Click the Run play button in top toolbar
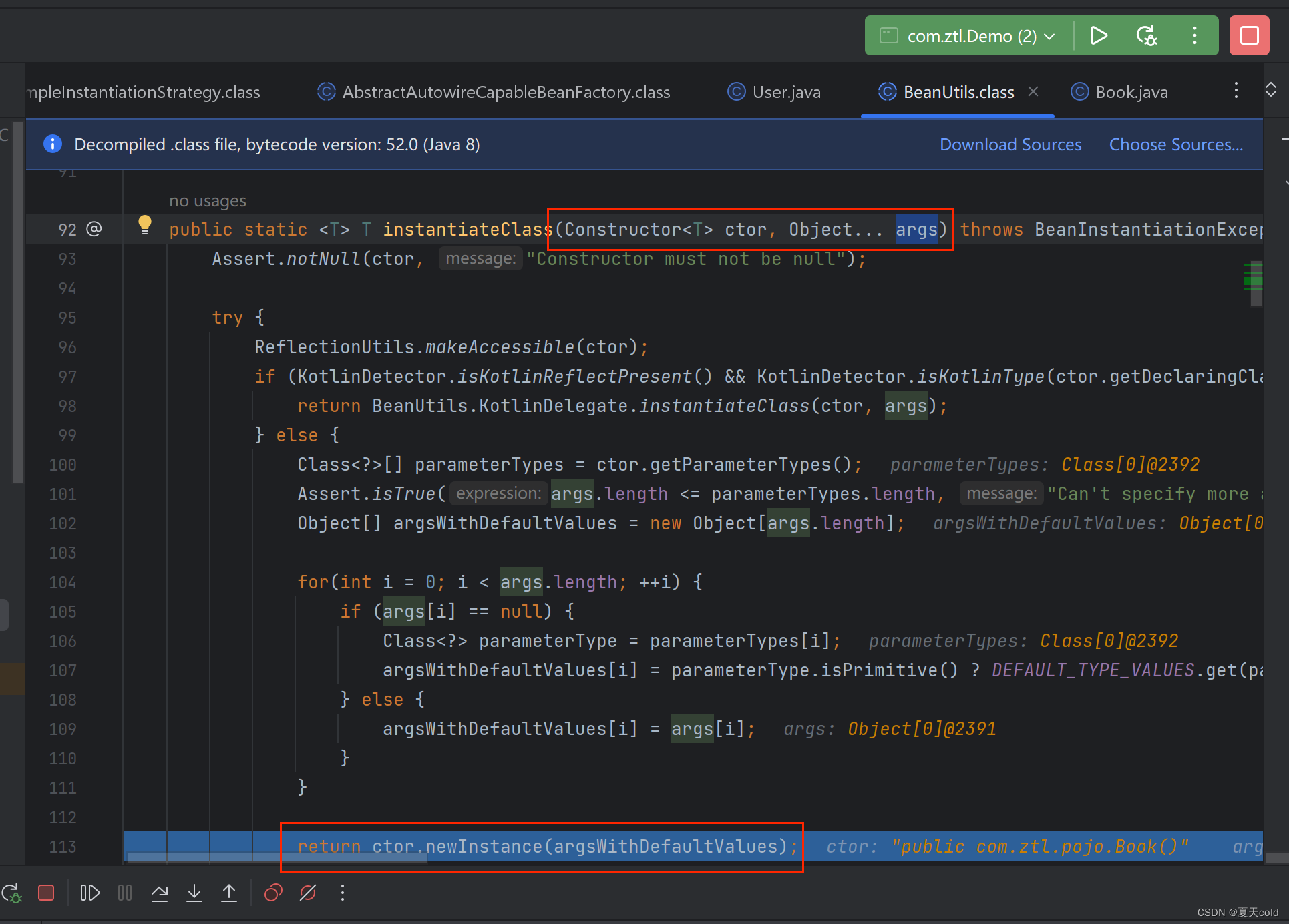 pos(1098,35)
